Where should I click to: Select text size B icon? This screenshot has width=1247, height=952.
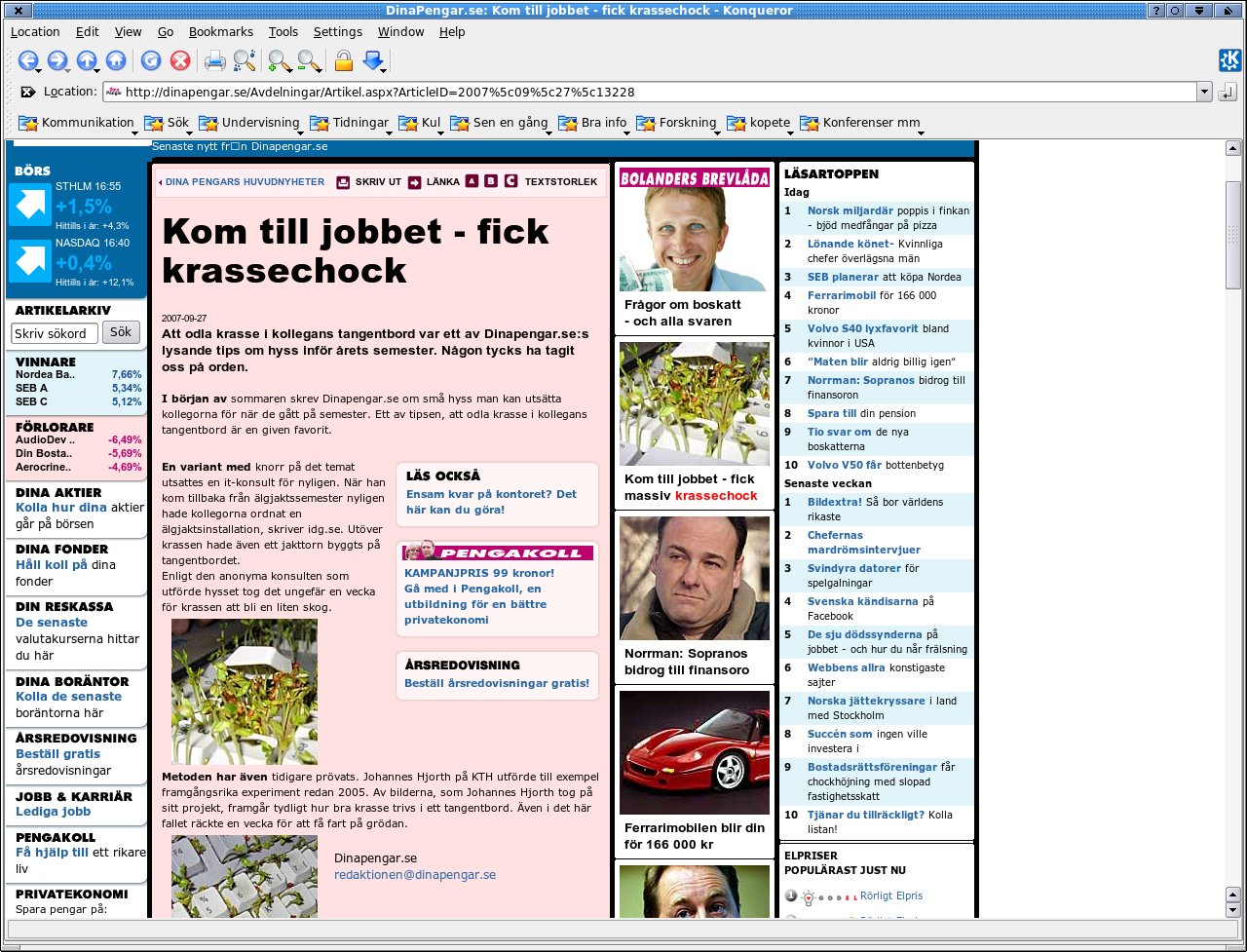coord(491,180)
